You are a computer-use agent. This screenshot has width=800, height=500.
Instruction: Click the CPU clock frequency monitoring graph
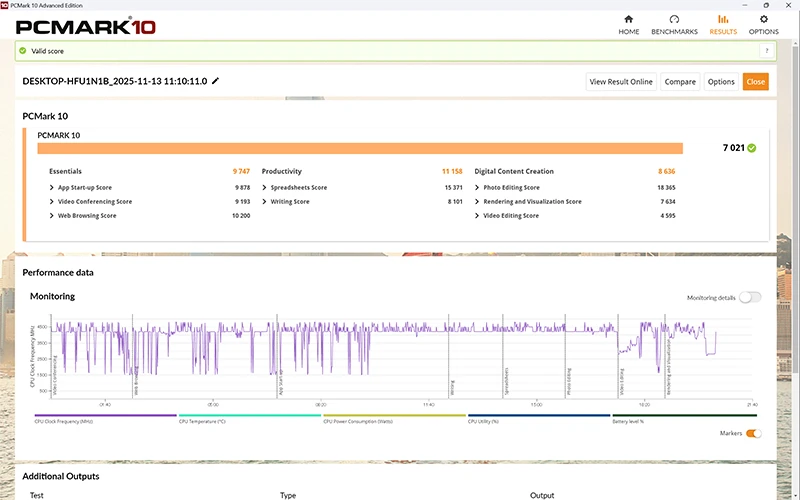[400, 355]
